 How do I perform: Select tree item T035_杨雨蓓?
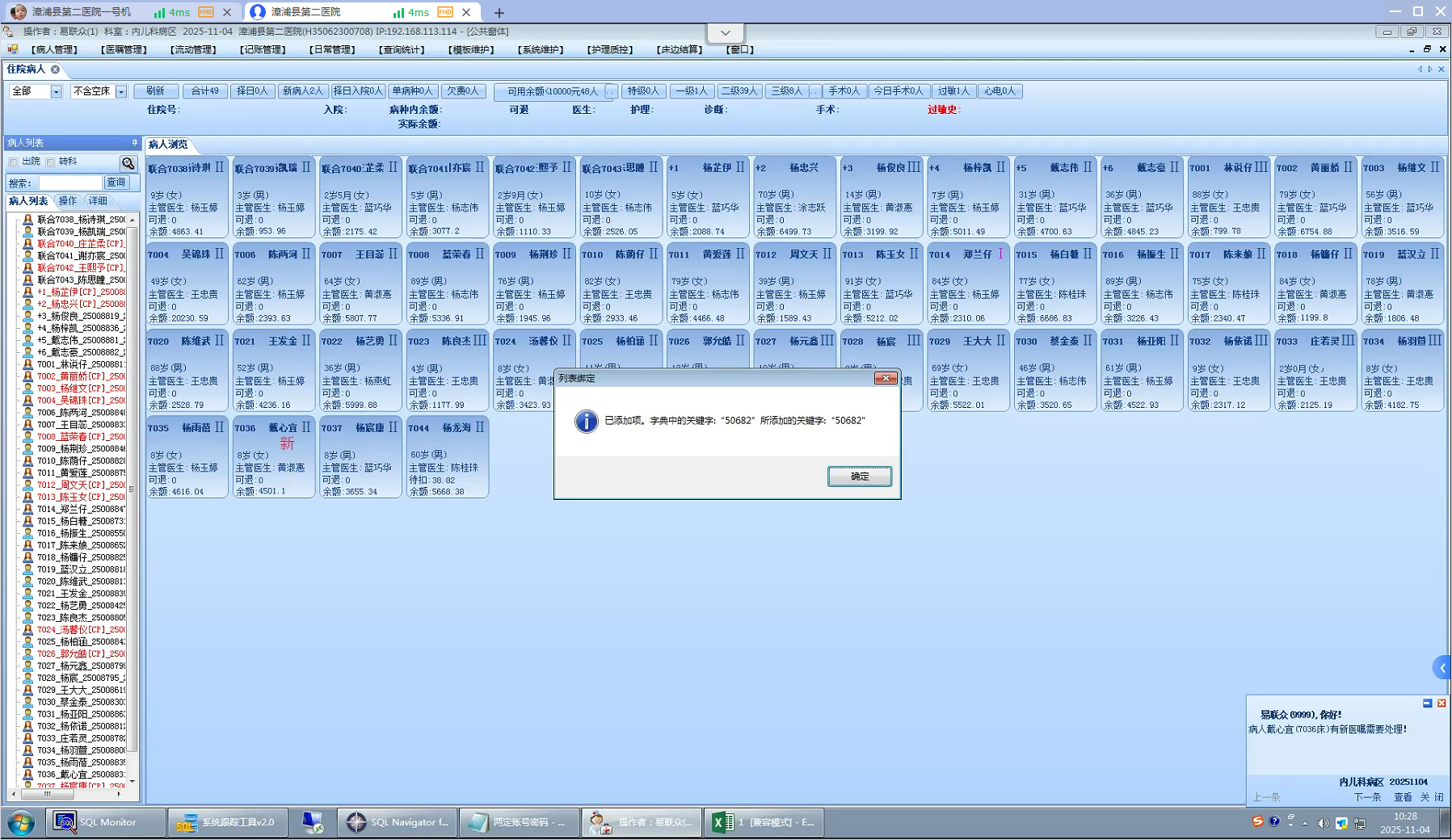(x=81, y=762)
